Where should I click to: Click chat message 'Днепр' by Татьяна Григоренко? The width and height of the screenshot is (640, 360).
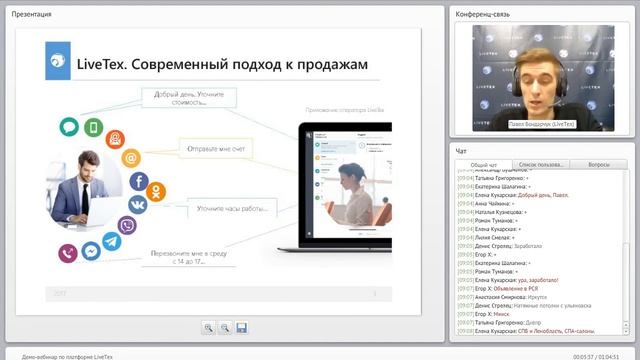533,322
